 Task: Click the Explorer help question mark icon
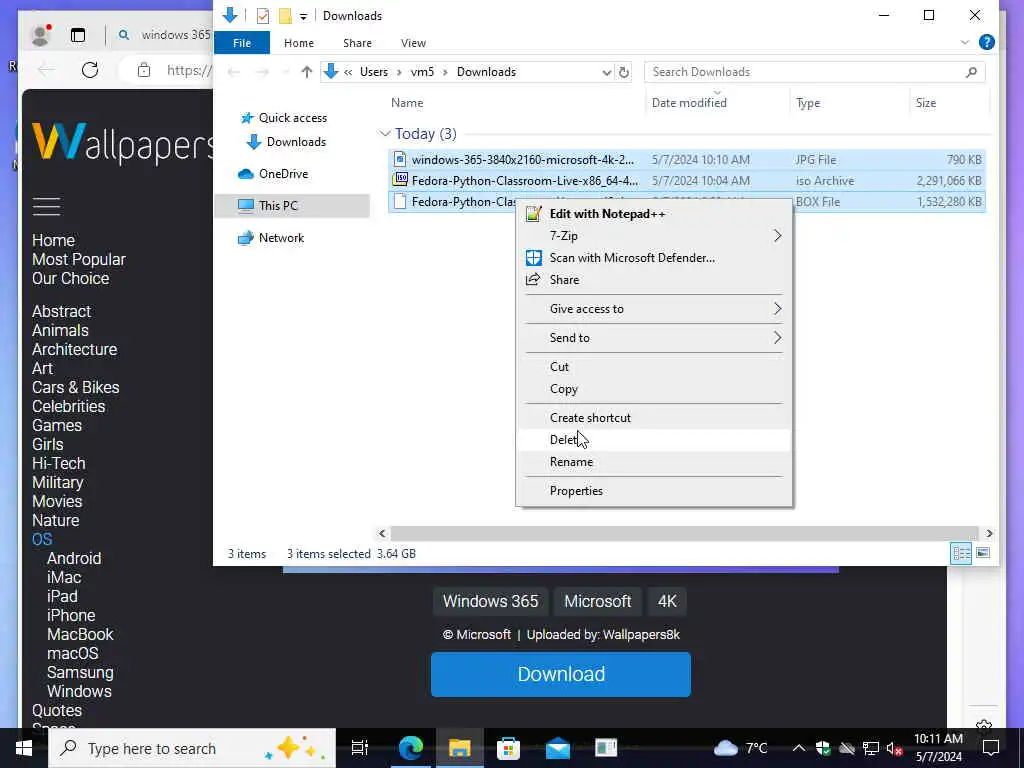click(x=986, y=42)
